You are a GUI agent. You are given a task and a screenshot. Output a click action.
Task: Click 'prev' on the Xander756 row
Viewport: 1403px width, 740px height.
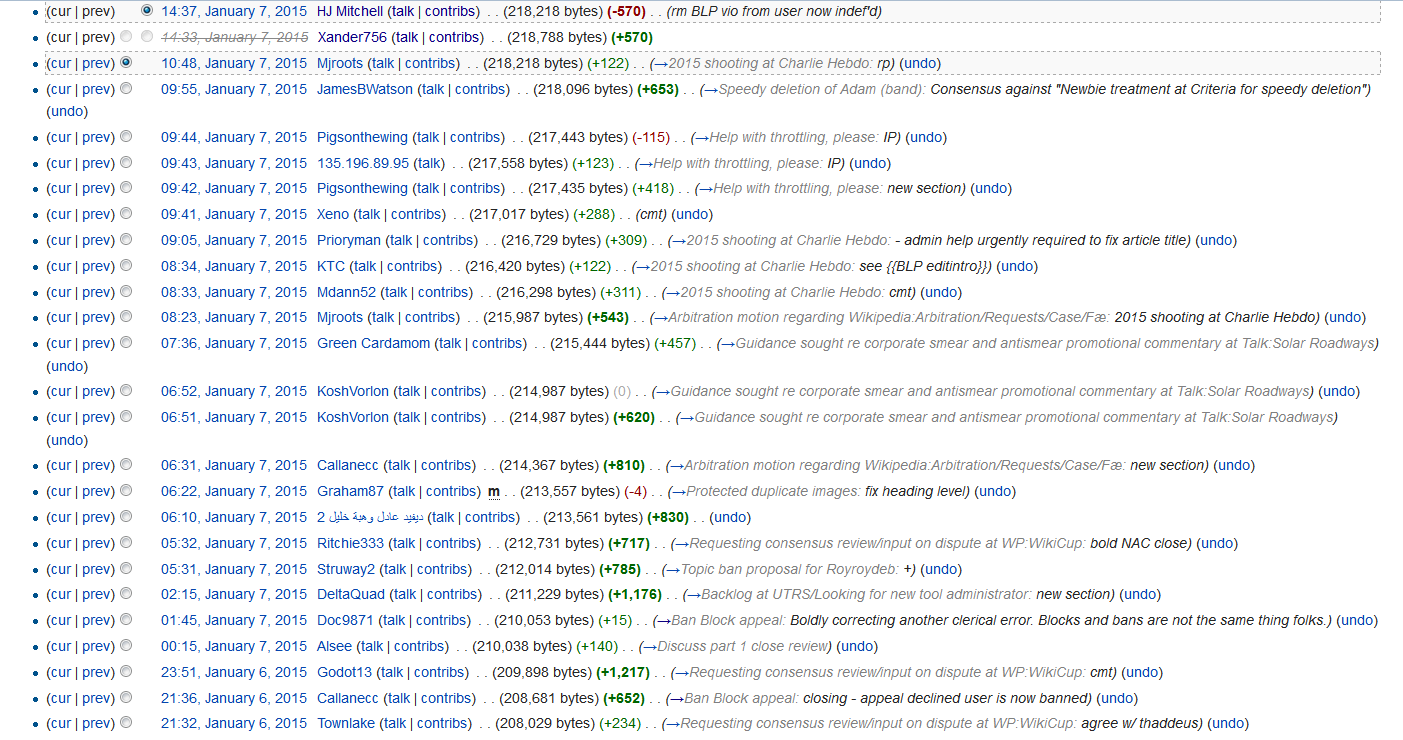96,37
